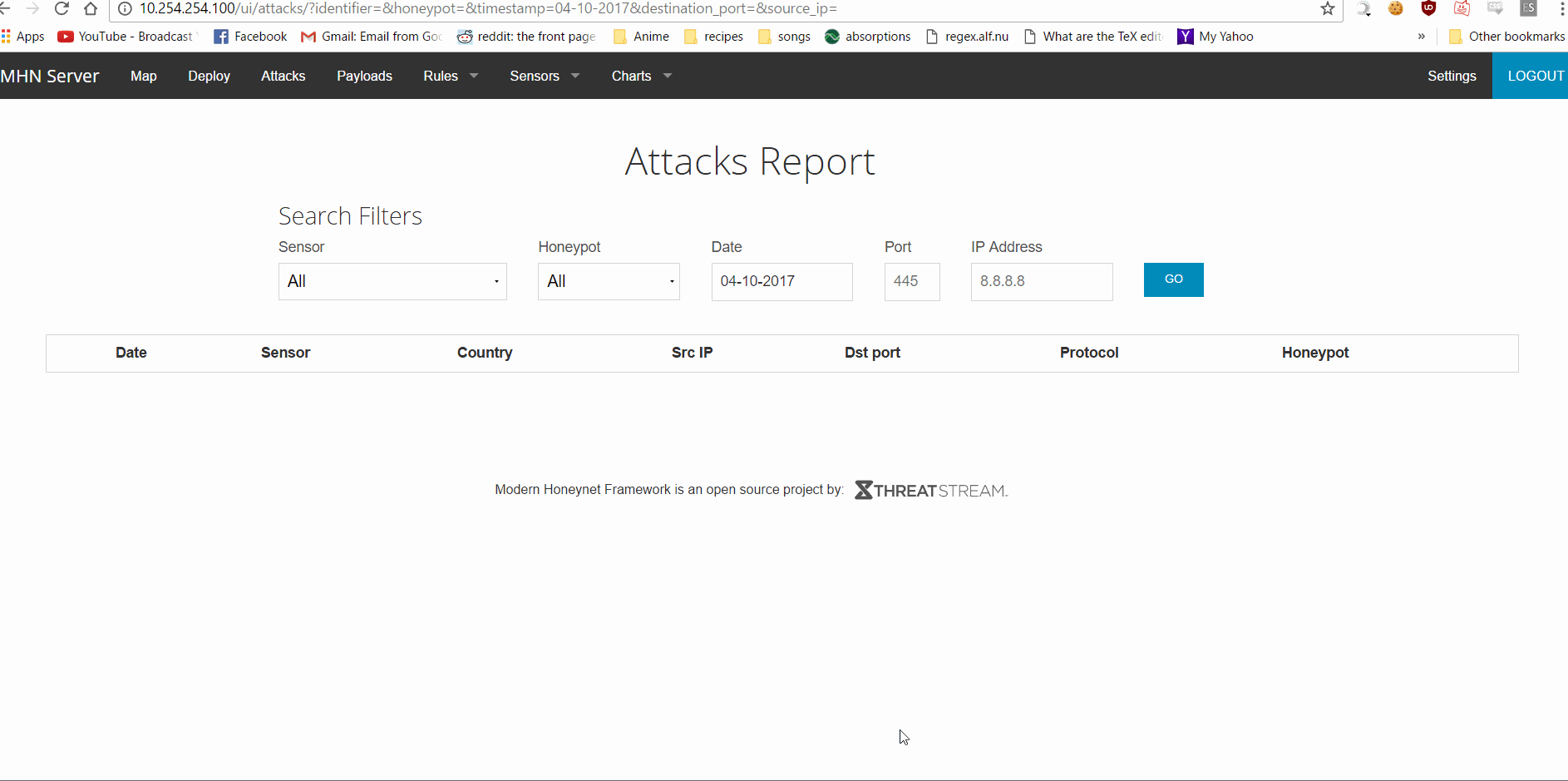Show hidden bookmarks with the chevron
This screenshot has width=1568, height=781.
1422,37
